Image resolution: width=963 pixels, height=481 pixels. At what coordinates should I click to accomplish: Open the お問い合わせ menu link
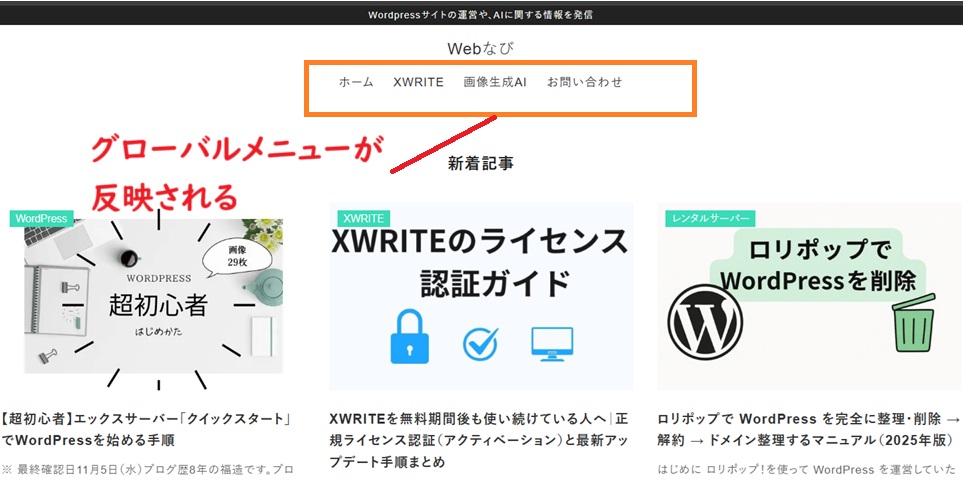[584, 82]
